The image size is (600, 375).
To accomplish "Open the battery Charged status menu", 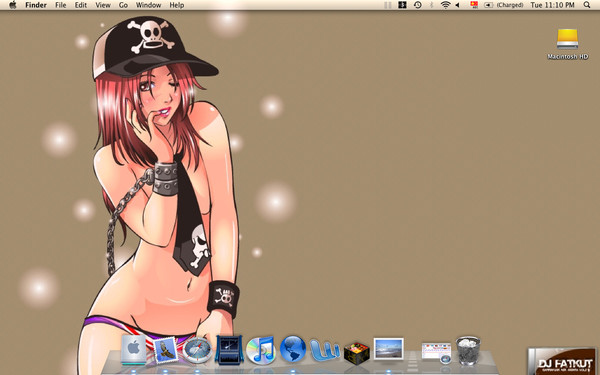I will (504, 5).
